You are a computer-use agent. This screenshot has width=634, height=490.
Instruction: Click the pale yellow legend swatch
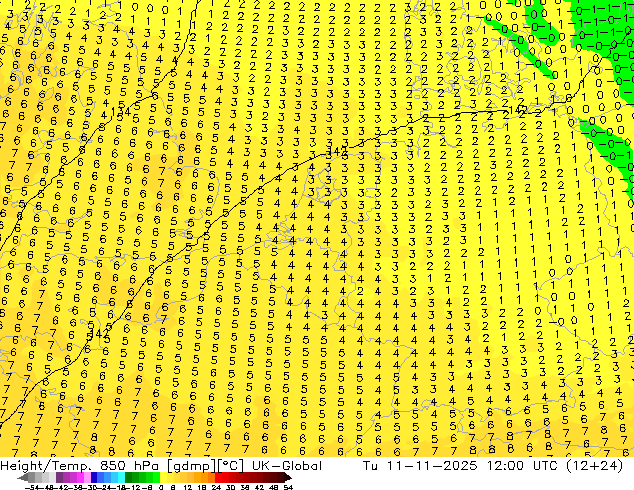(x=163, y=478)
